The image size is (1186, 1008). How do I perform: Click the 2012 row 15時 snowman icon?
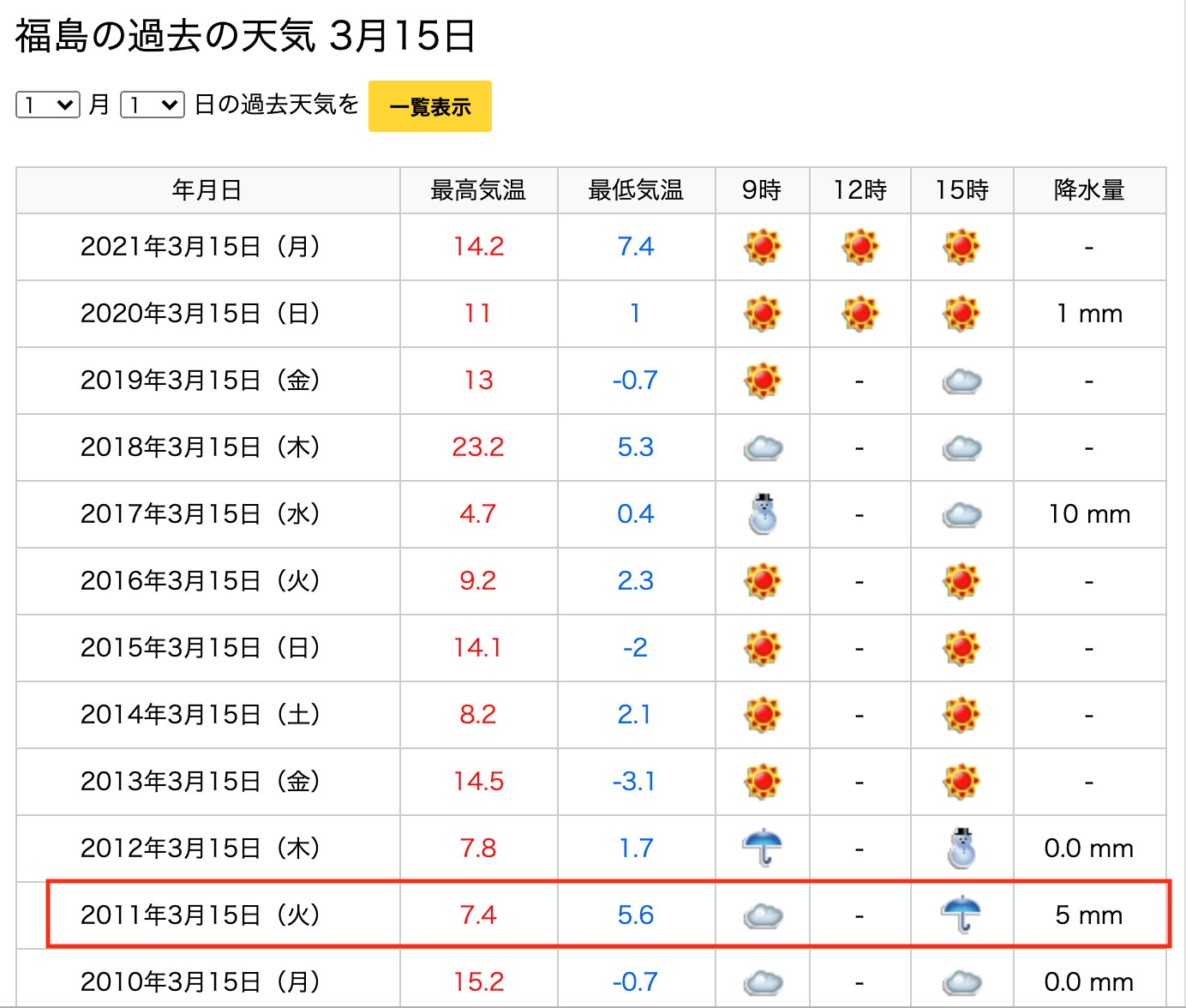pyautogui.click(x=961, y=849)
